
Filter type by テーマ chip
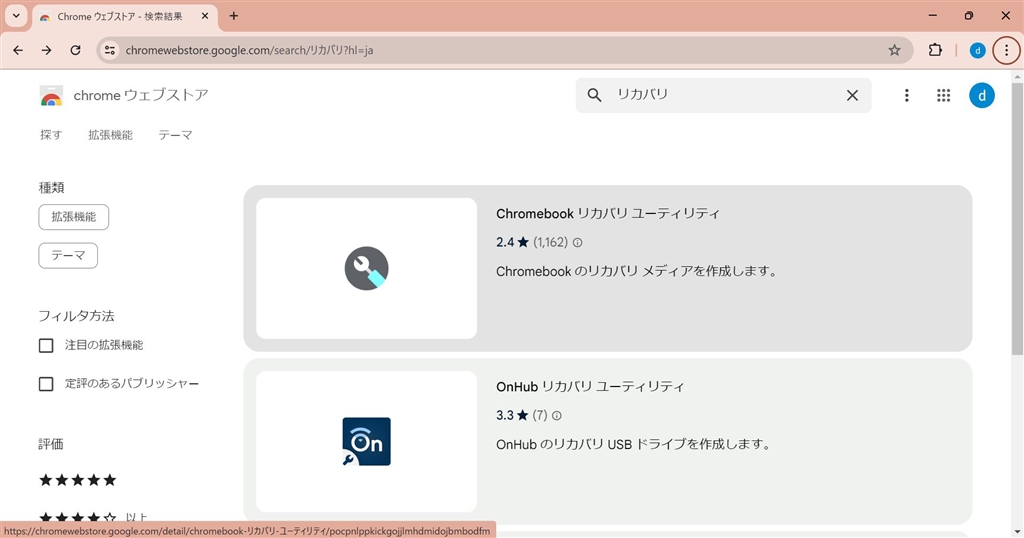(x=68, y=255)
